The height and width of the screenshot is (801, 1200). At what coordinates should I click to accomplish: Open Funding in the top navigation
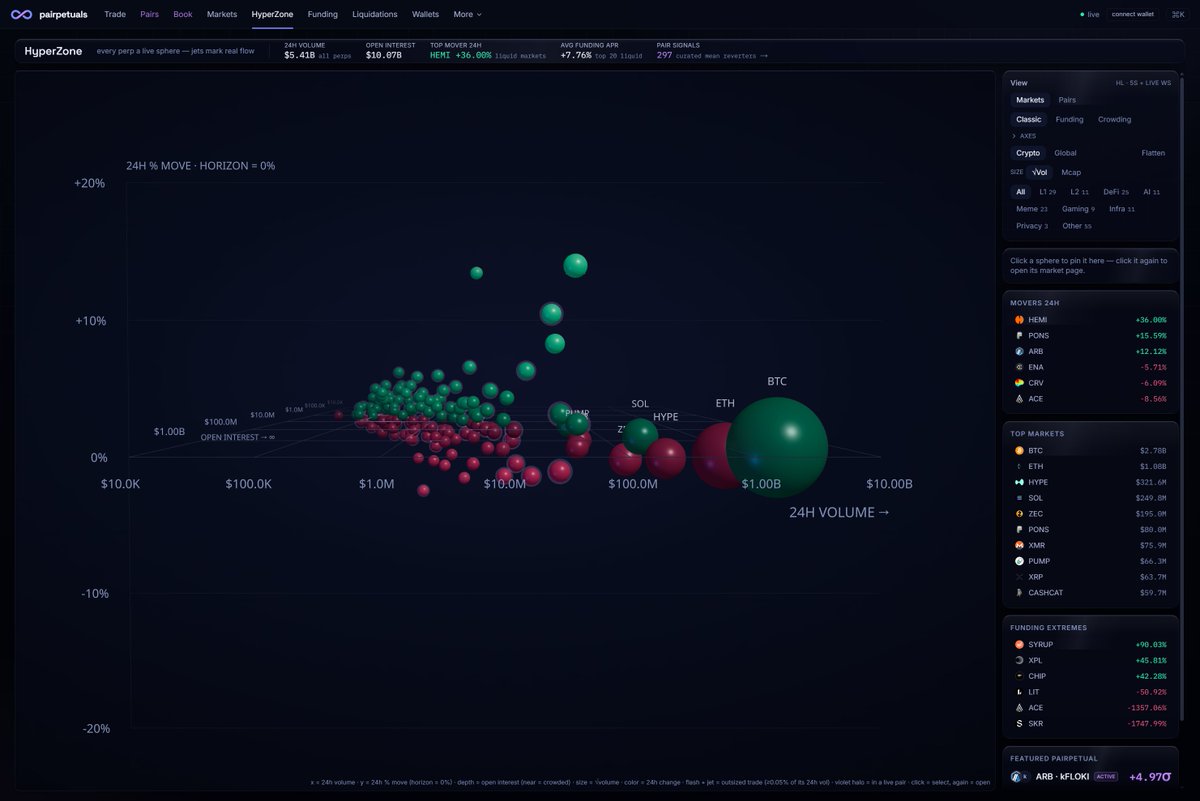point(323,14)
